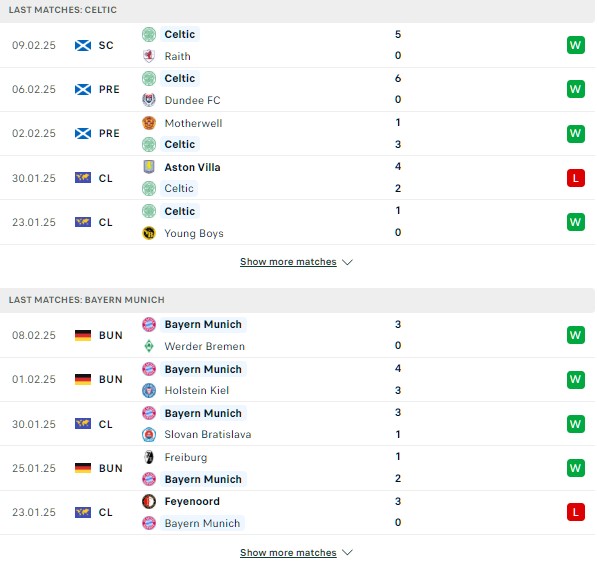Click chevron next to Celtic's Show more matches
The width and height of the screenshot is (597, 570).
pyautogui.click(x=347, y=262)
